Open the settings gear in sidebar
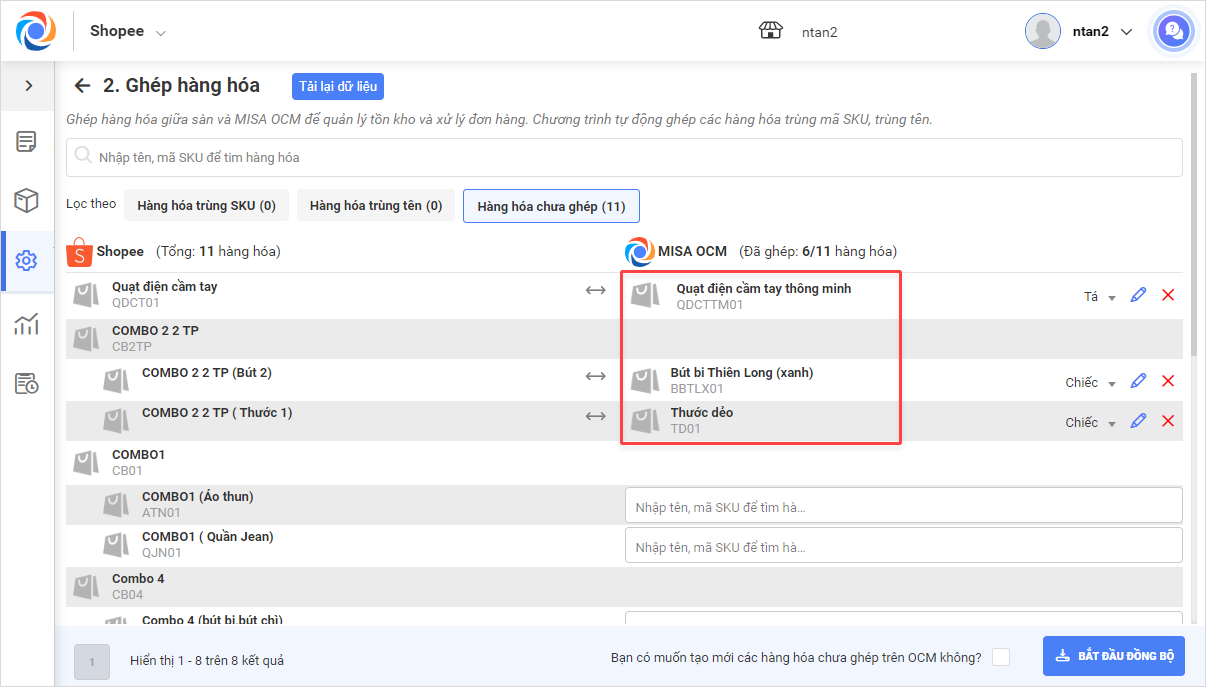 click(x=27, y=261)
